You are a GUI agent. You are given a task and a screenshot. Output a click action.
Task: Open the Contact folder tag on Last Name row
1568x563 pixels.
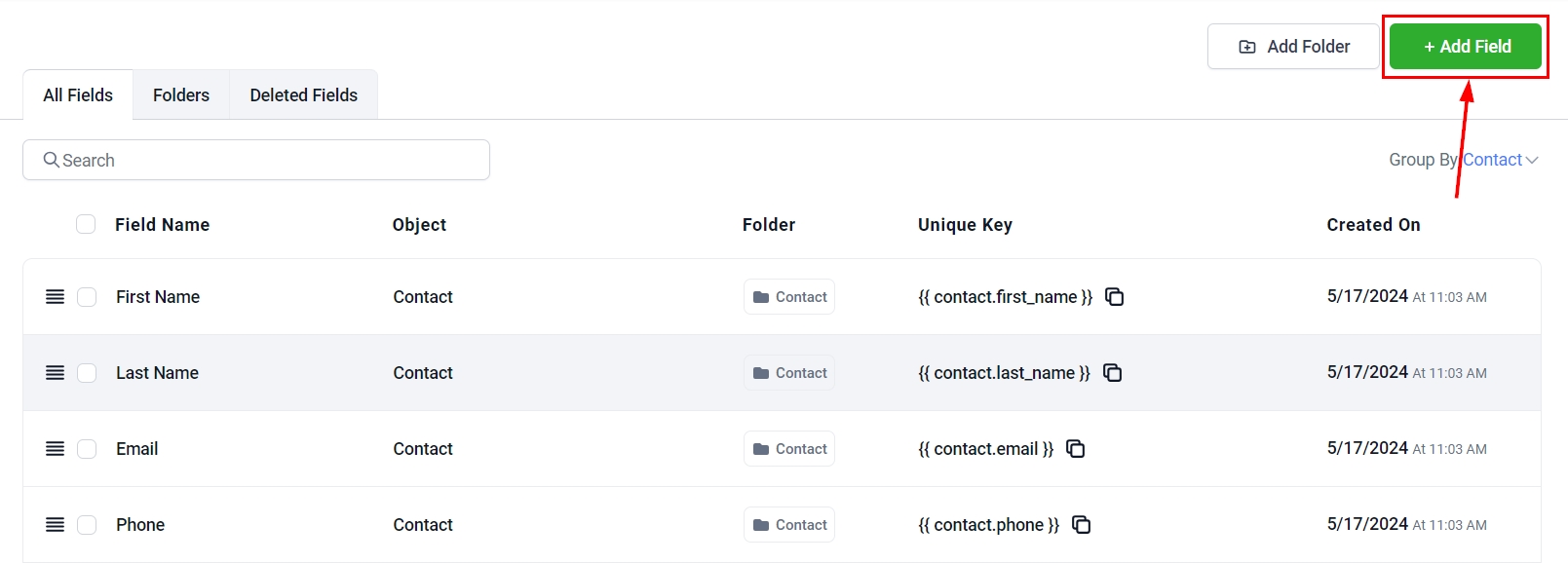pos(789,373)
